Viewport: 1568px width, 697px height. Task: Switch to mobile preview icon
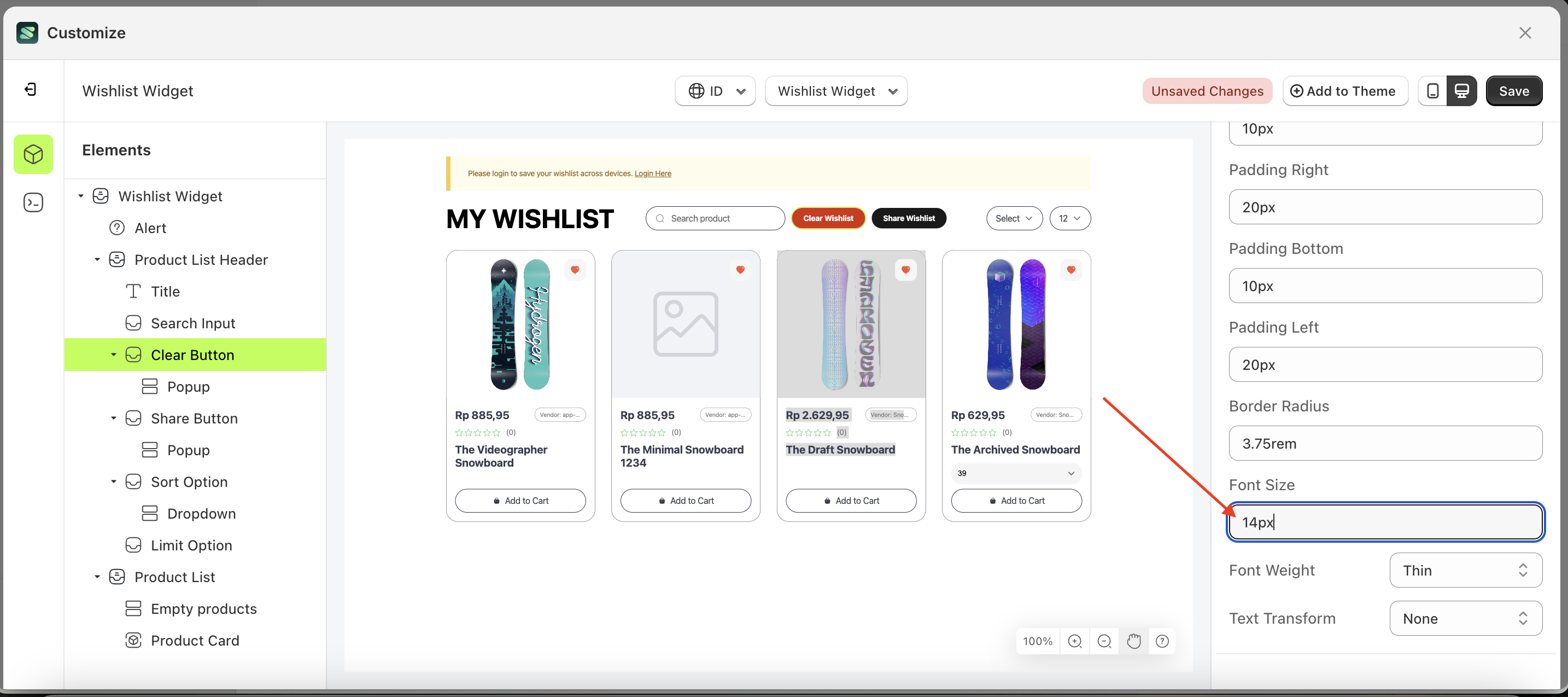coord(1433,91)
